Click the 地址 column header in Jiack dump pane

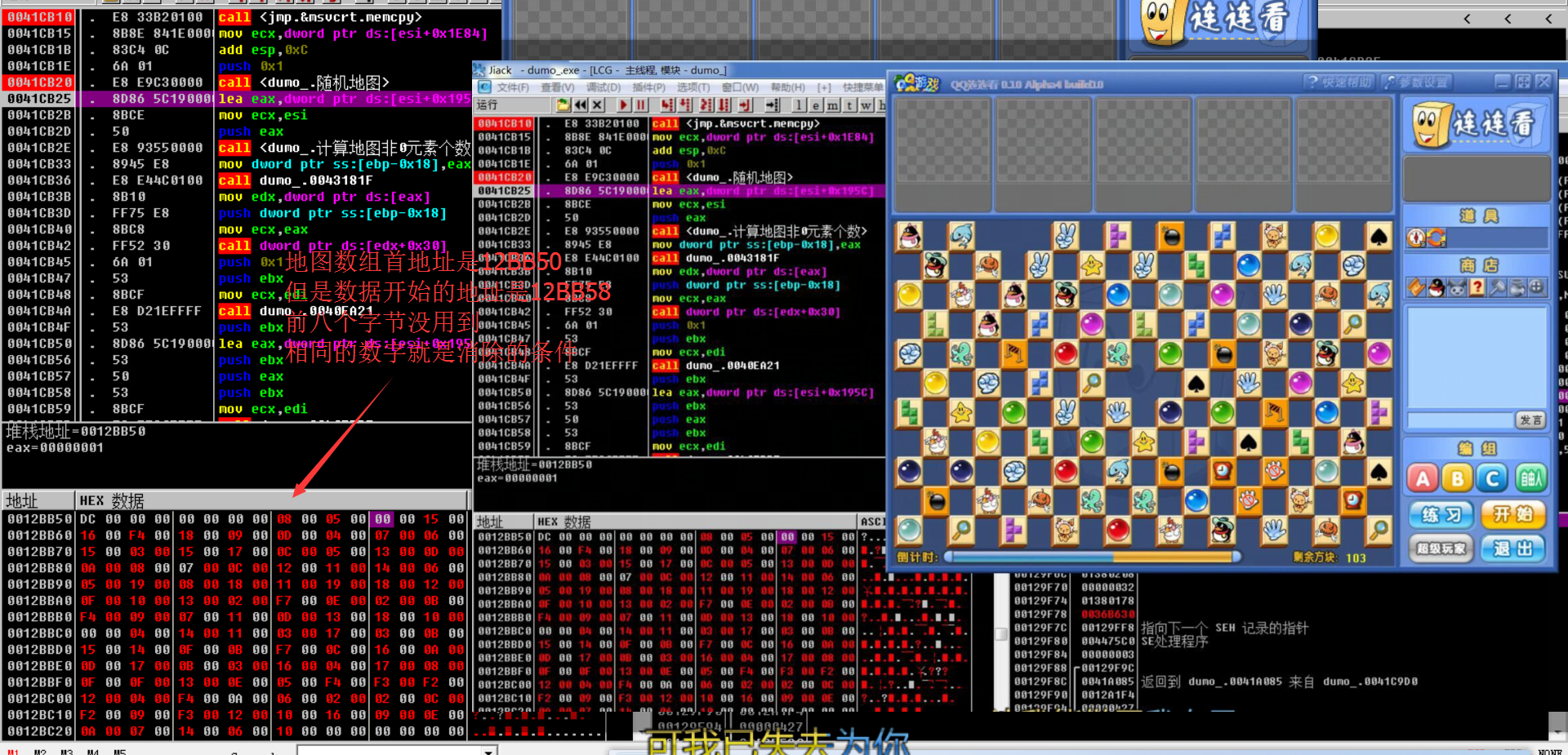[504, 522]
